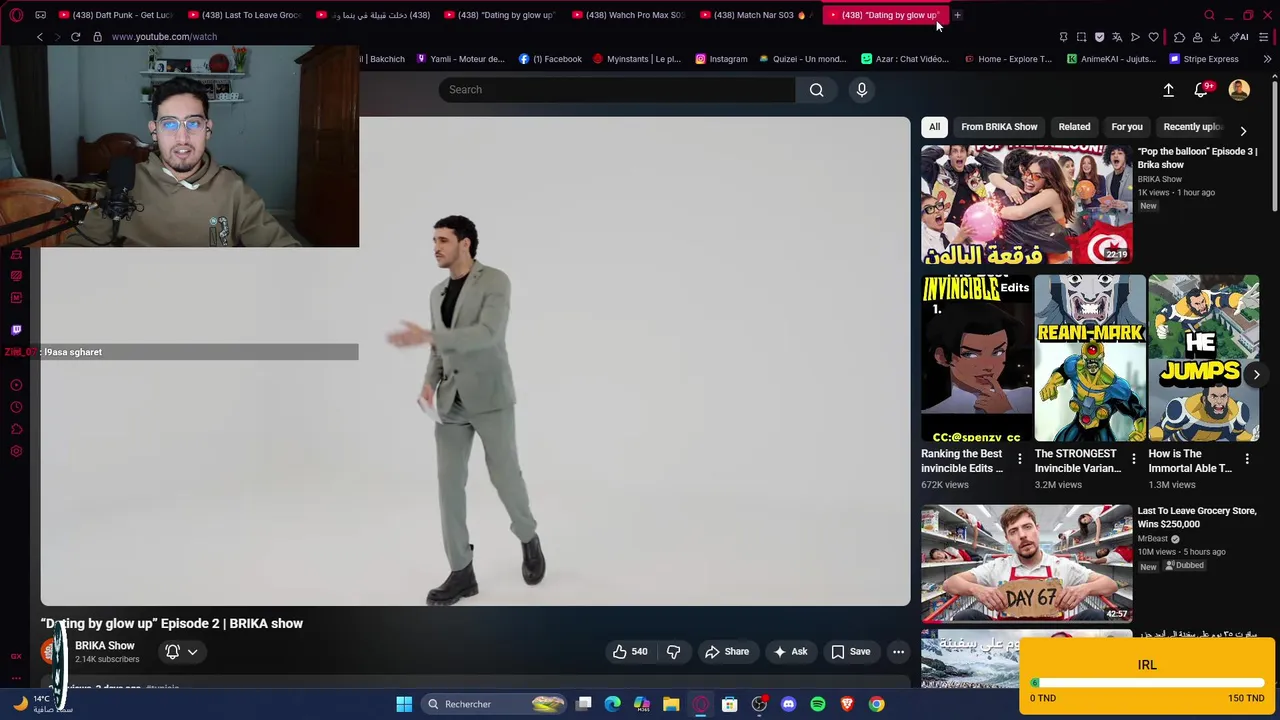
Task: Reload the page in Opera
Action: [75, 37]
